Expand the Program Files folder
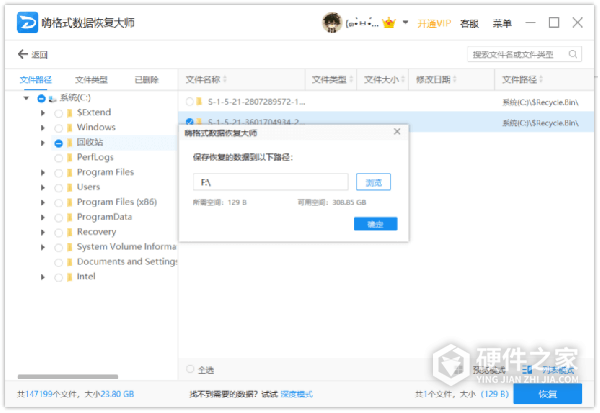Image resolution: width=600 pixels, height=413 pixels. [43, 173]
